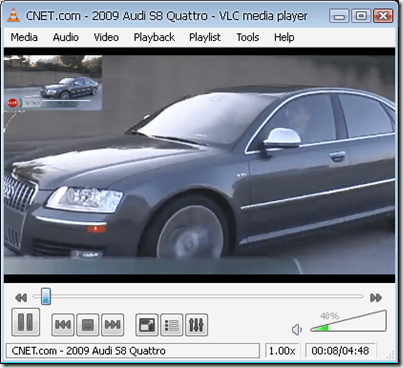This screenshot has width=403, height=368.
Task: Click the 1.00x playback speed indicator
Action: 282,351
